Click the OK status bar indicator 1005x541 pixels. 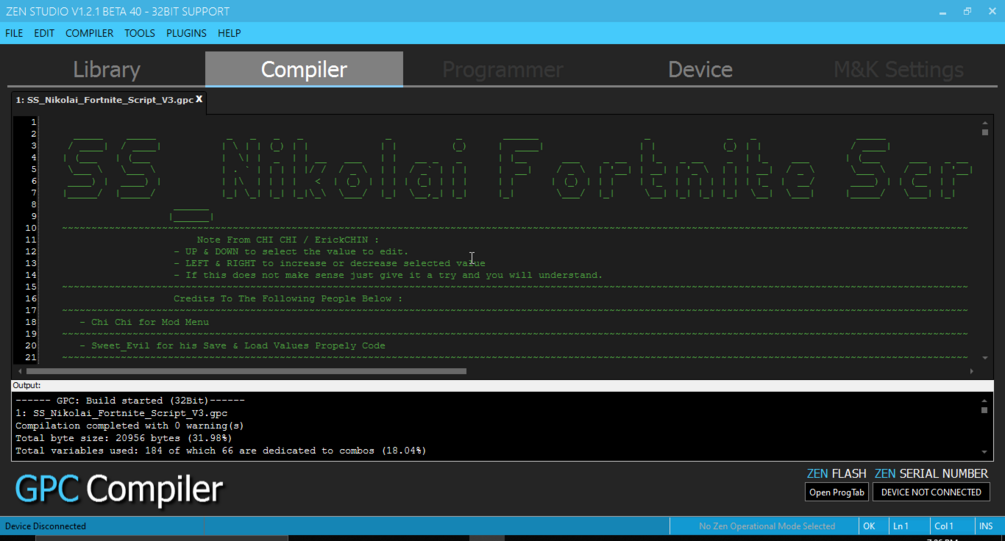[x=869, y=526]
